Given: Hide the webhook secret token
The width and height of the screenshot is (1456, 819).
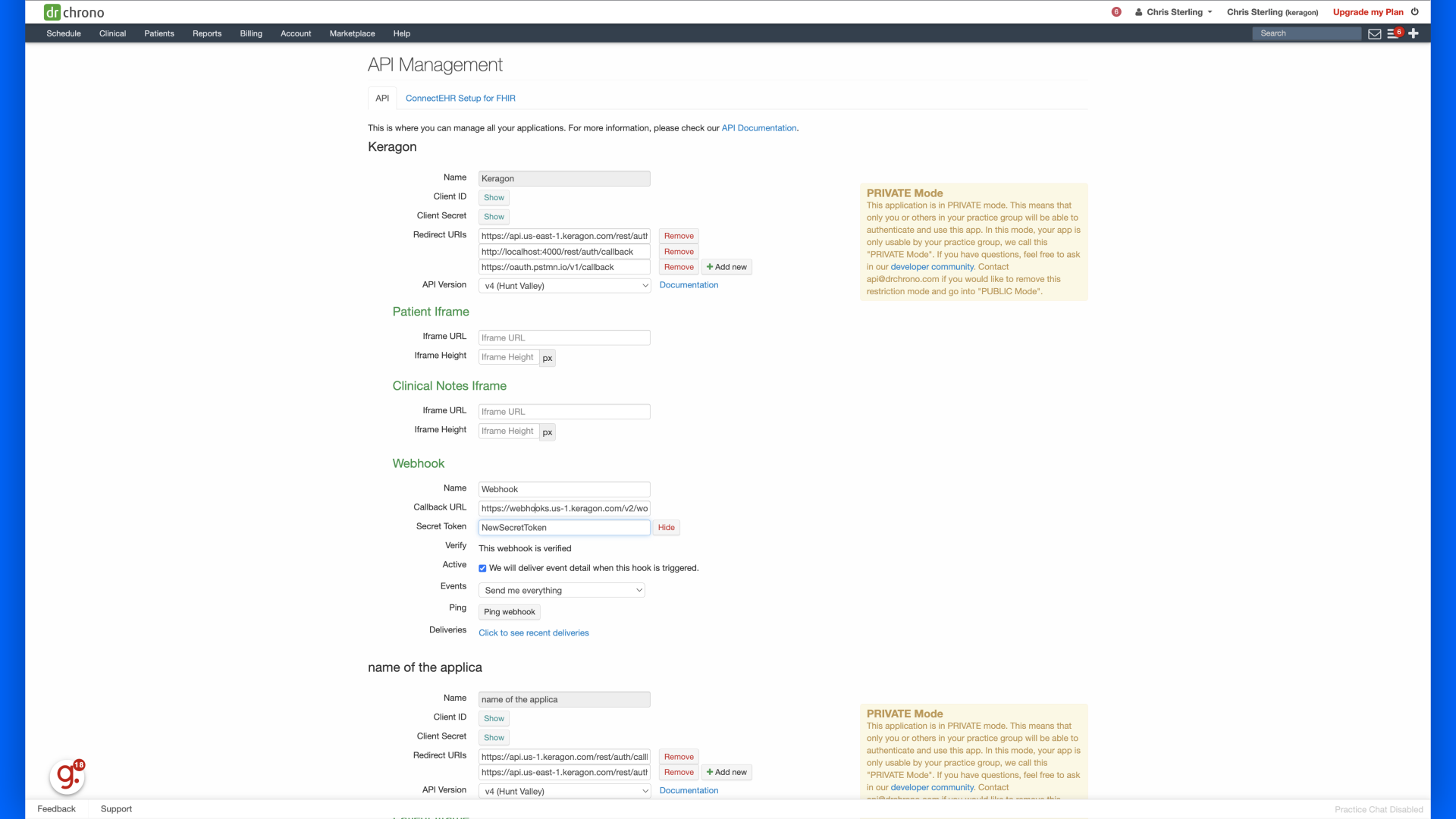Looking at the screenshot, I should (667, 527).
